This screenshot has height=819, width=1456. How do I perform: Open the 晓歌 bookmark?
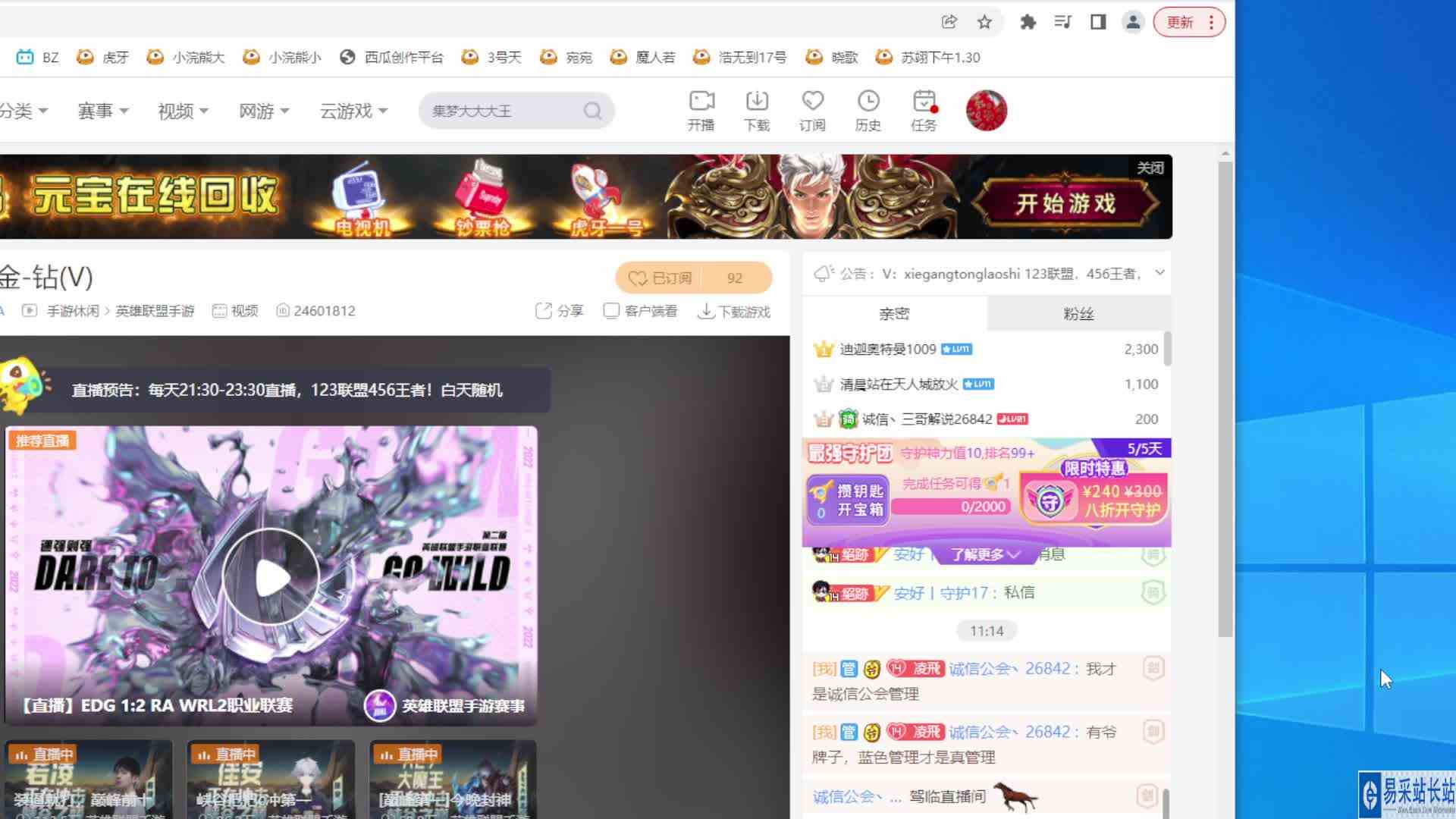point(832,57)
